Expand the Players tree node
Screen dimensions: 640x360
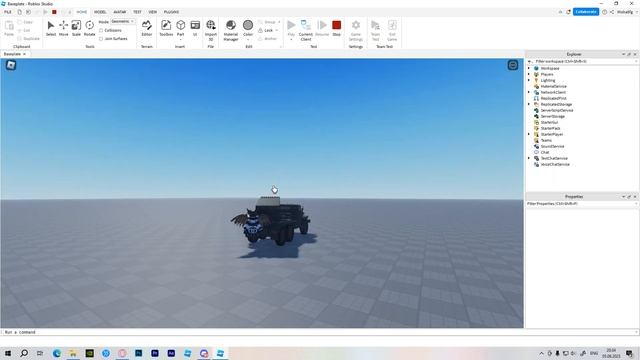[x=529, y=74]
